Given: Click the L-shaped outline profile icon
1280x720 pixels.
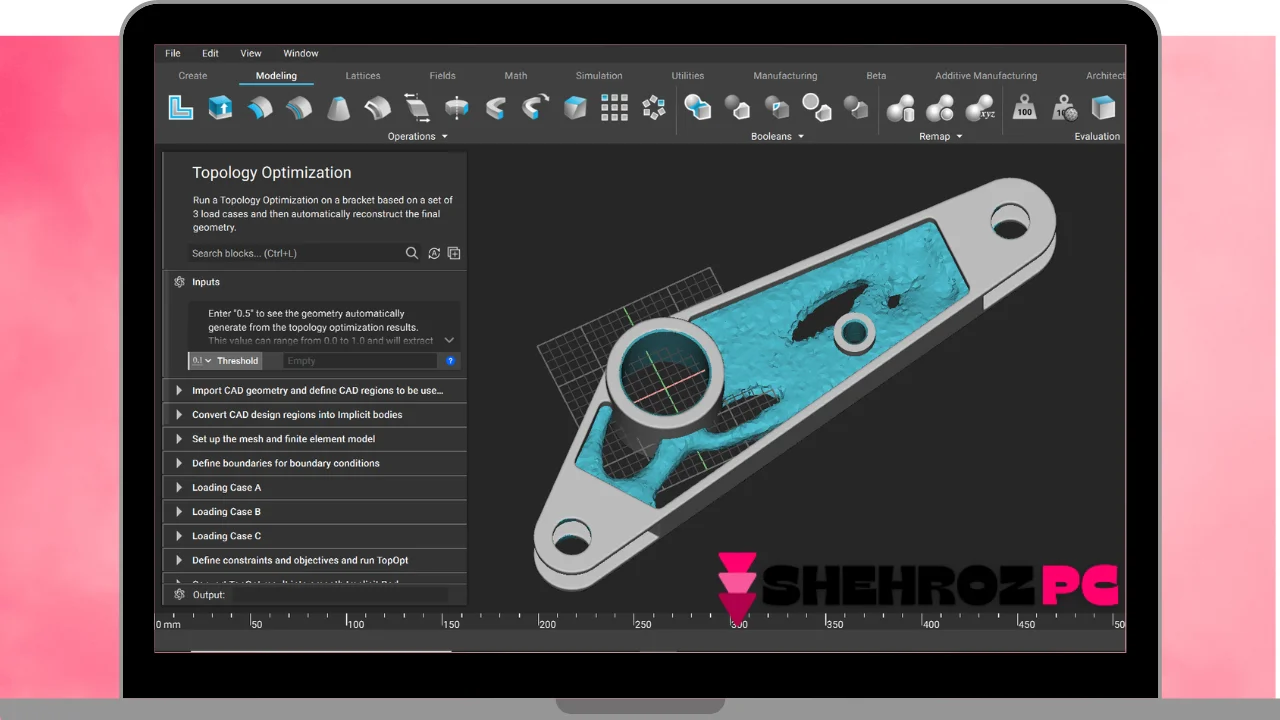Looking at the screenshot, I should tap(181, 107).
